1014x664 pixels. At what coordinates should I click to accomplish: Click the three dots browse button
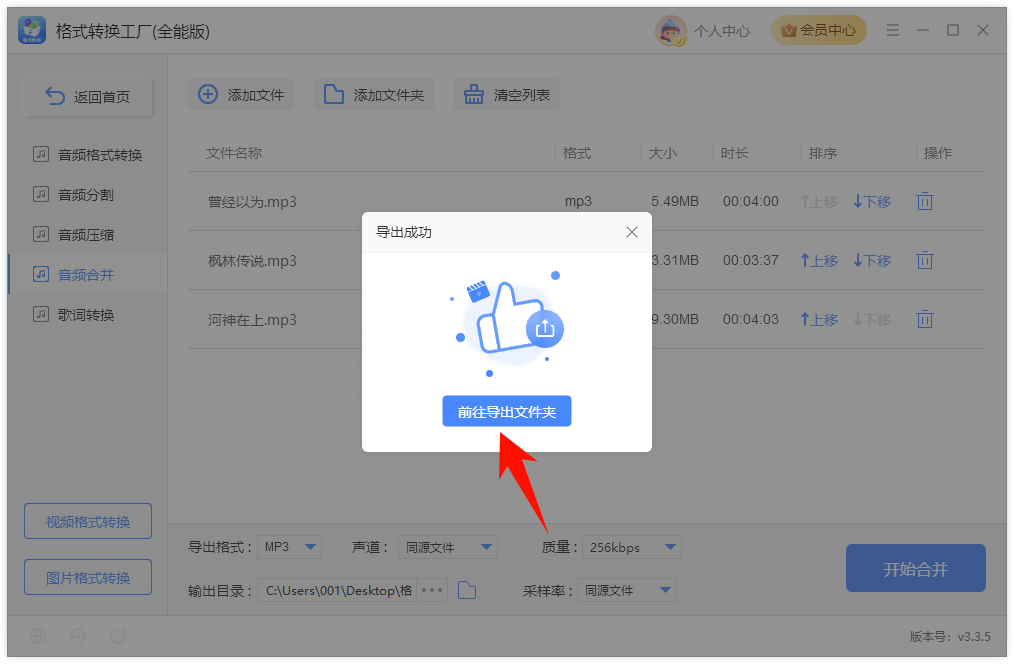pos(432,590)
